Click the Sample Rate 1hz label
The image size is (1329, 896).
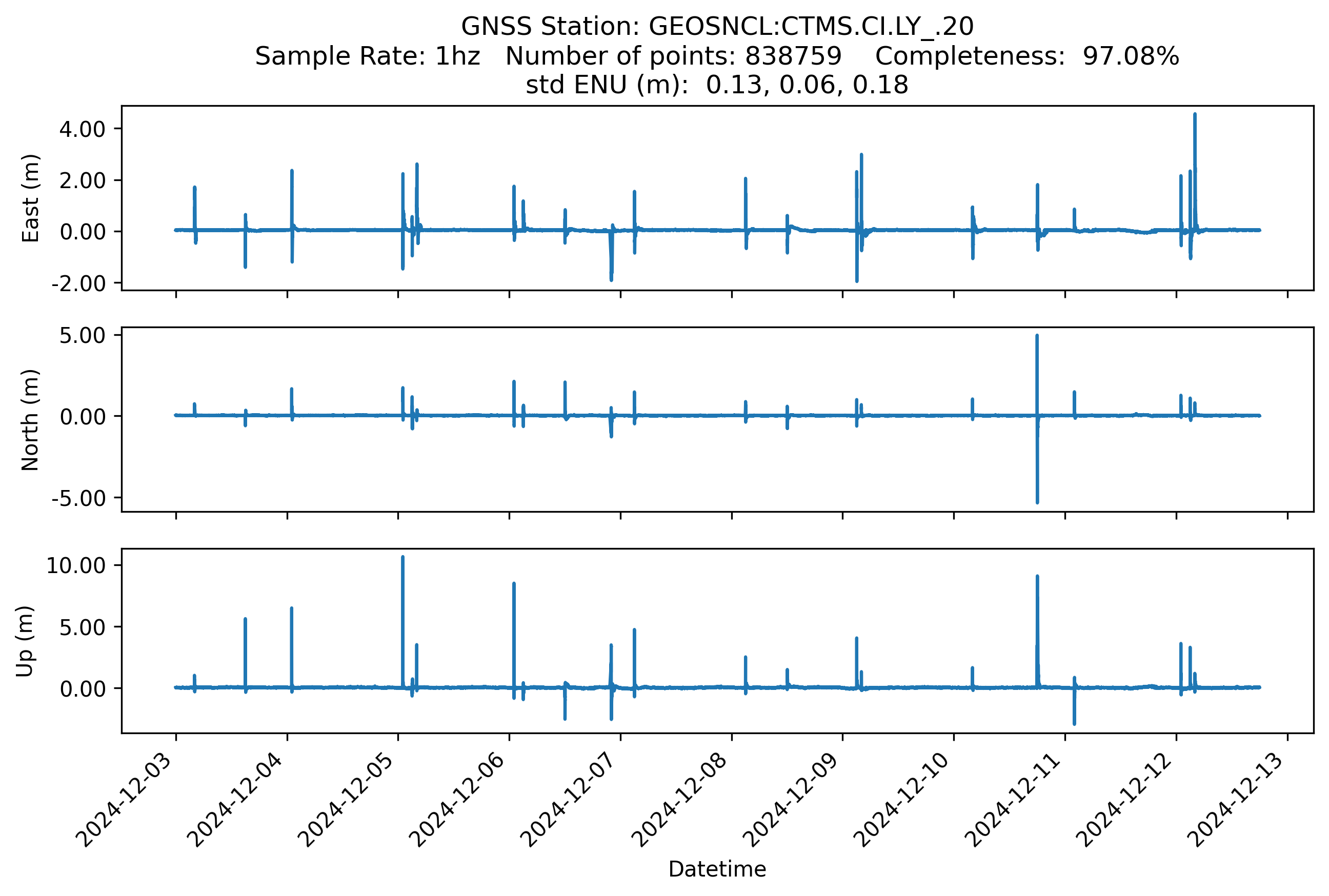tap(367, 56)
